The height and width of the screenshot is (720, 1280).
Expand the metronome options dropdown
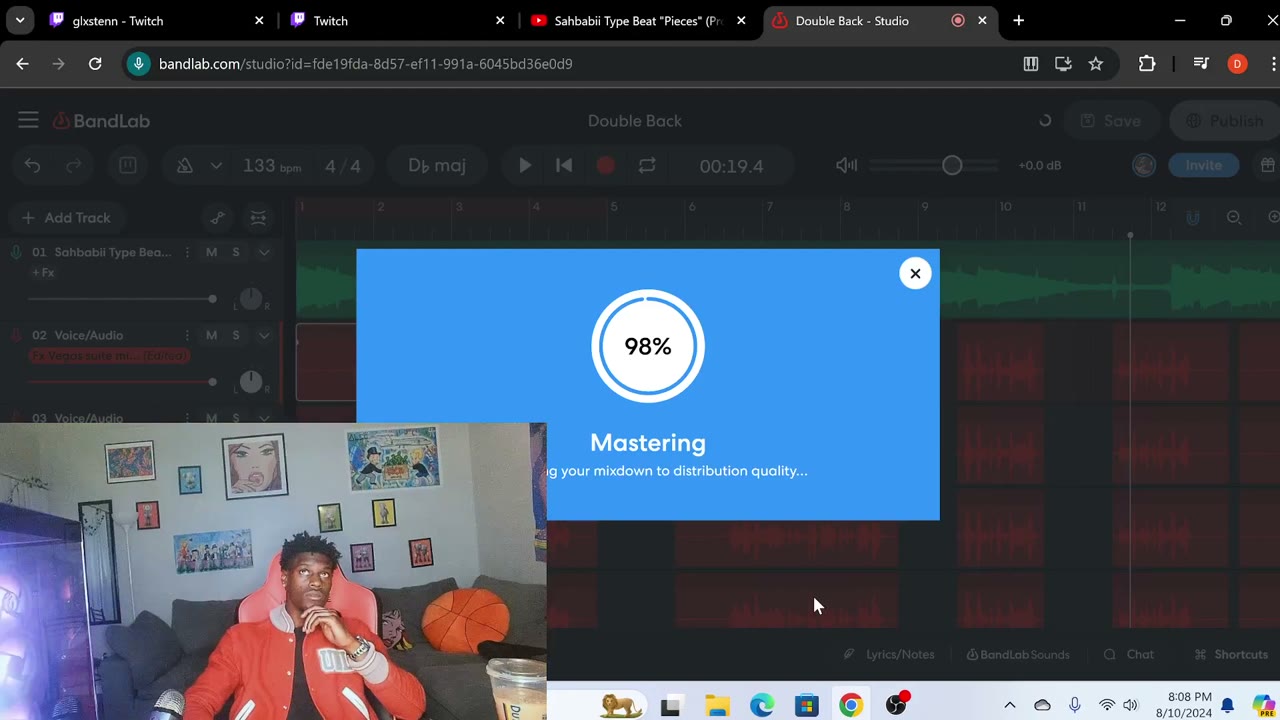point(216,166)
